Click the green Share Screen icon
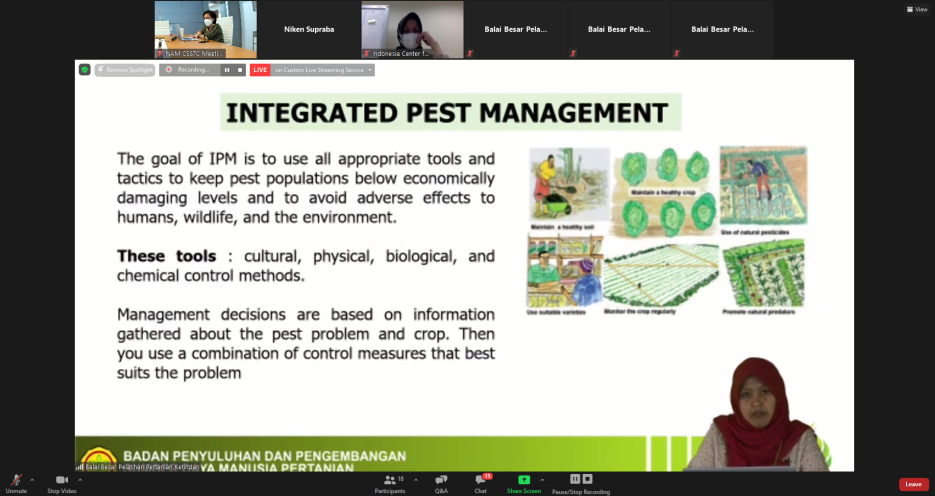This screenshot has width=935, height=496. 523,480
